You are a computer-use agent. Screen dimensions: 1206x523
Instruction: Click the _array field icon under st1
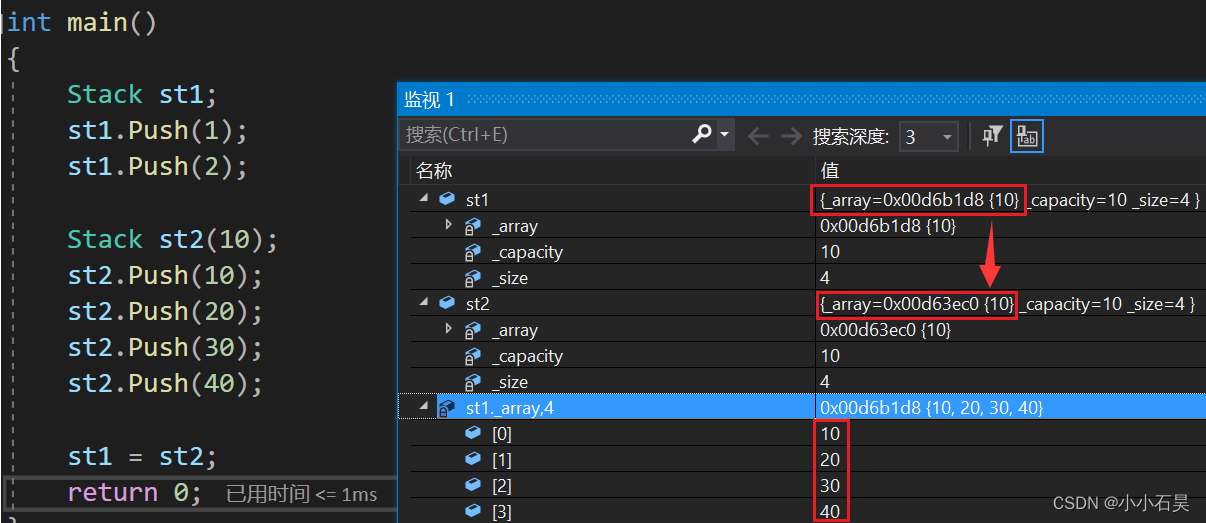click(x=473, y=226)
